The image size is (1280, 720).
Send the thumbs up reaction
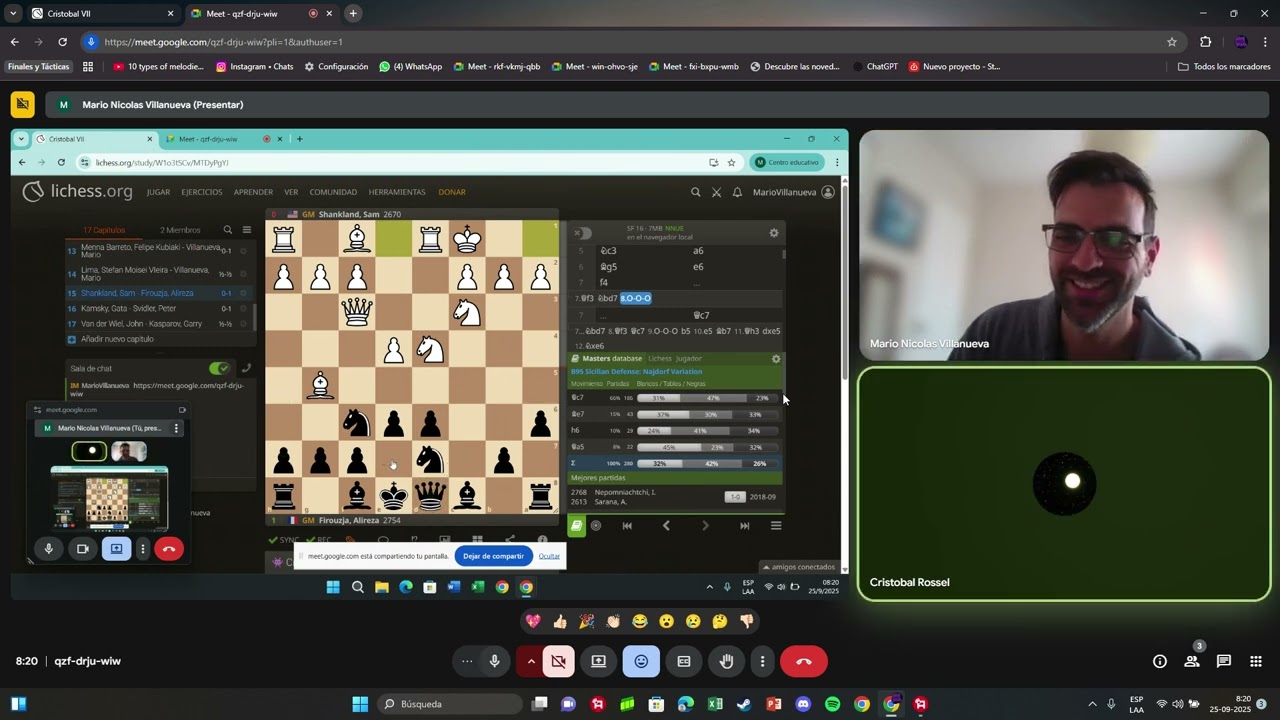pos(560,621)
